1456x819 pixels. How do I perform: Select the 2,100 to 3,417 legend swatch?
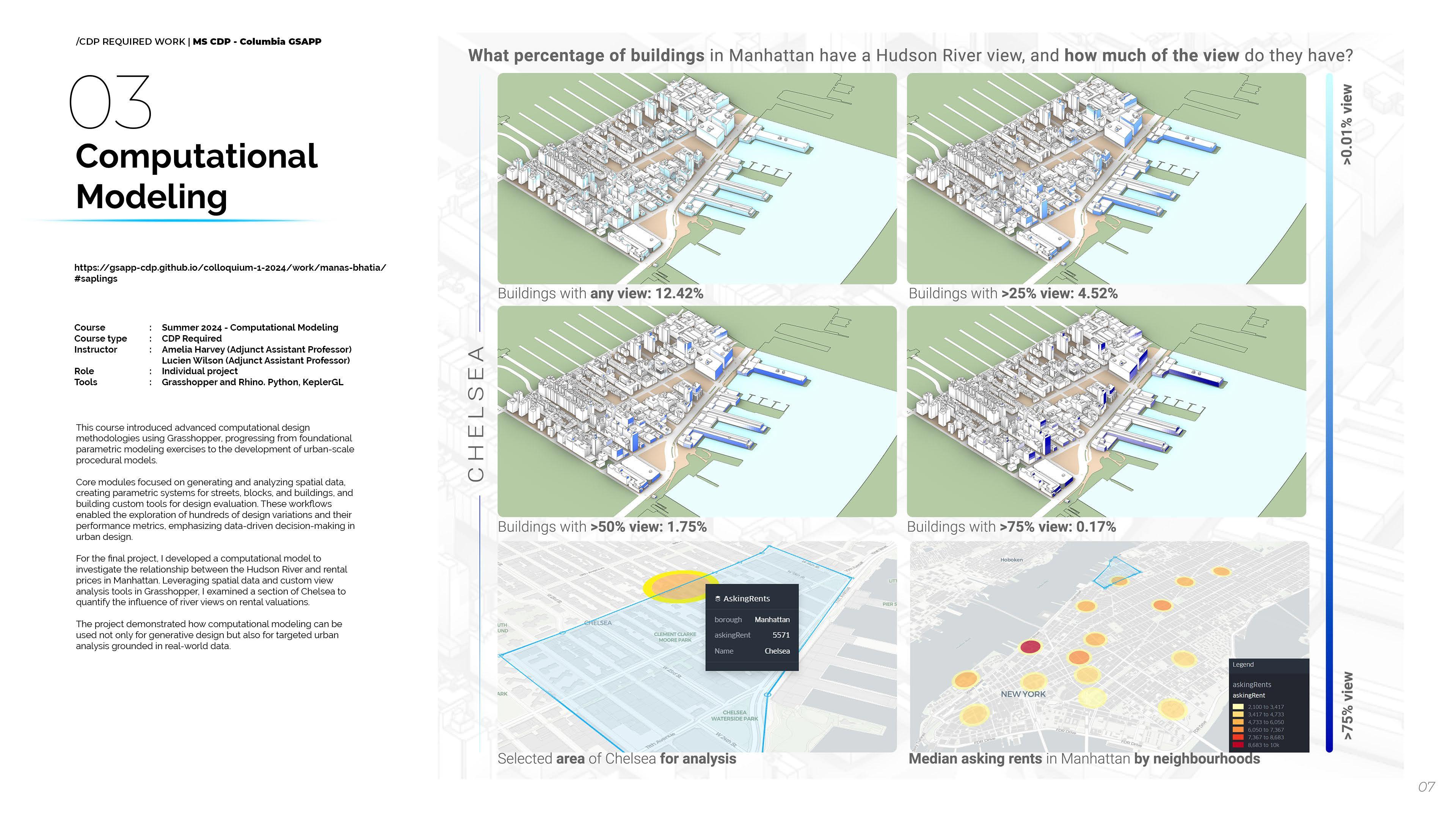coord(1238,707)
